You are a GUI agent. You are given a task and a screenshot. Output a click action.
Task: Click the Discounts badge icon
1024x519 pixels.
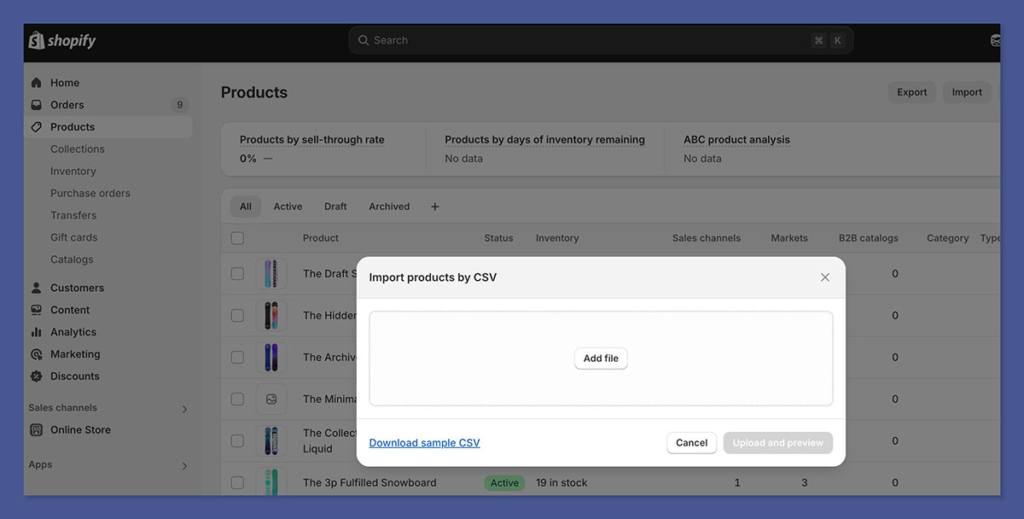(x=37, y=376)
